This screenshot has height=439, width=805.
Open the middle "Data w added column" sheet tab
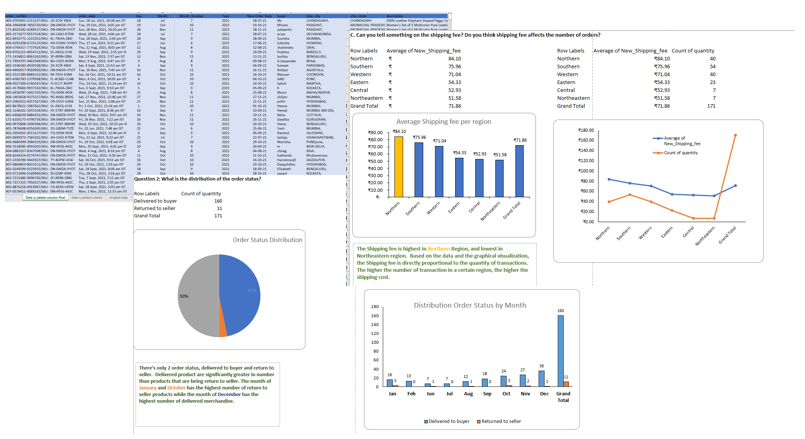(87, 198)
